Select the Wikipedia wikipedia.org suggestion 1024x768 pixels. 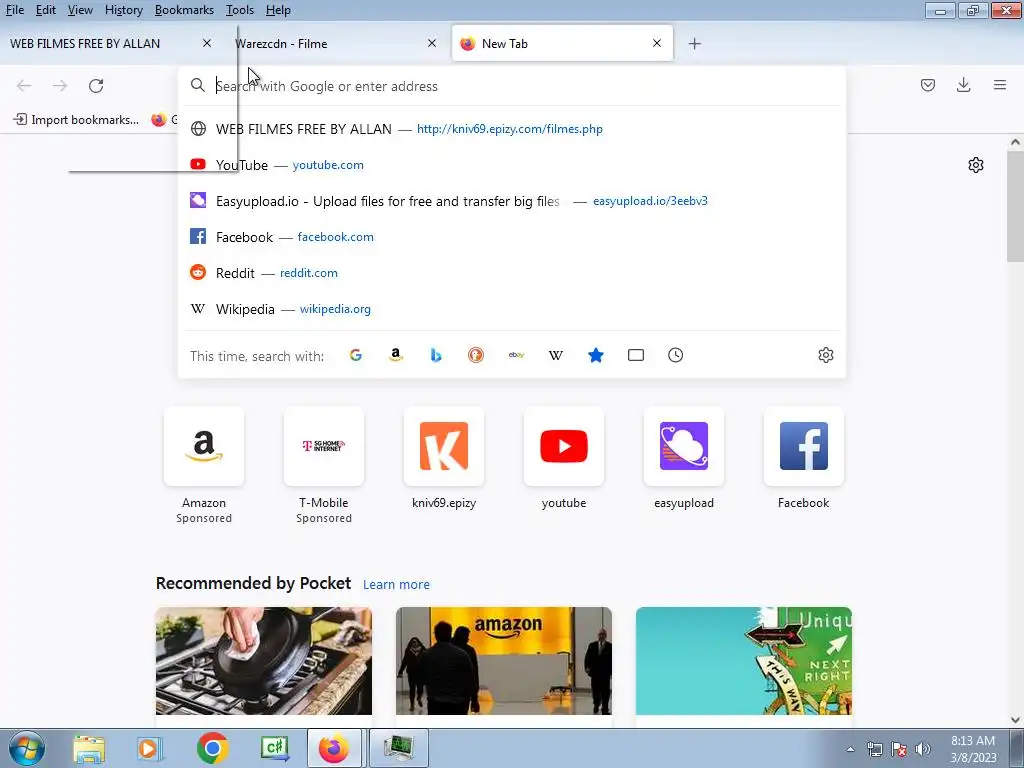[512, 309]
